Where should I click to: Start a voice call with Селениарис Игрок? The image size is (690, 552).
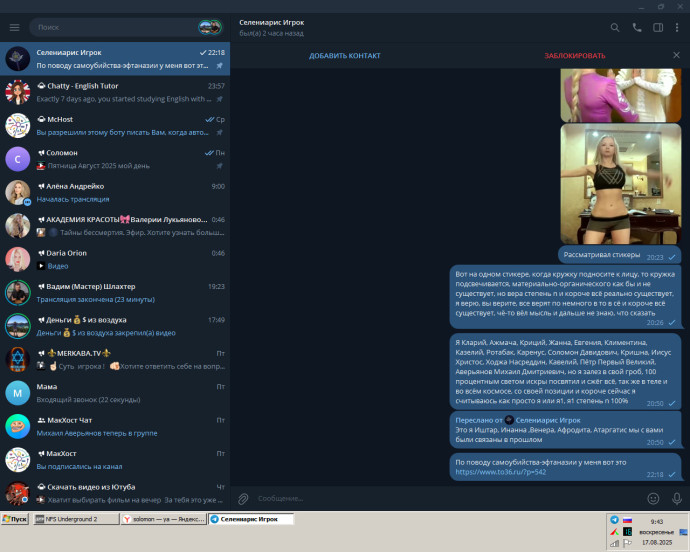[x=637, y=28]
